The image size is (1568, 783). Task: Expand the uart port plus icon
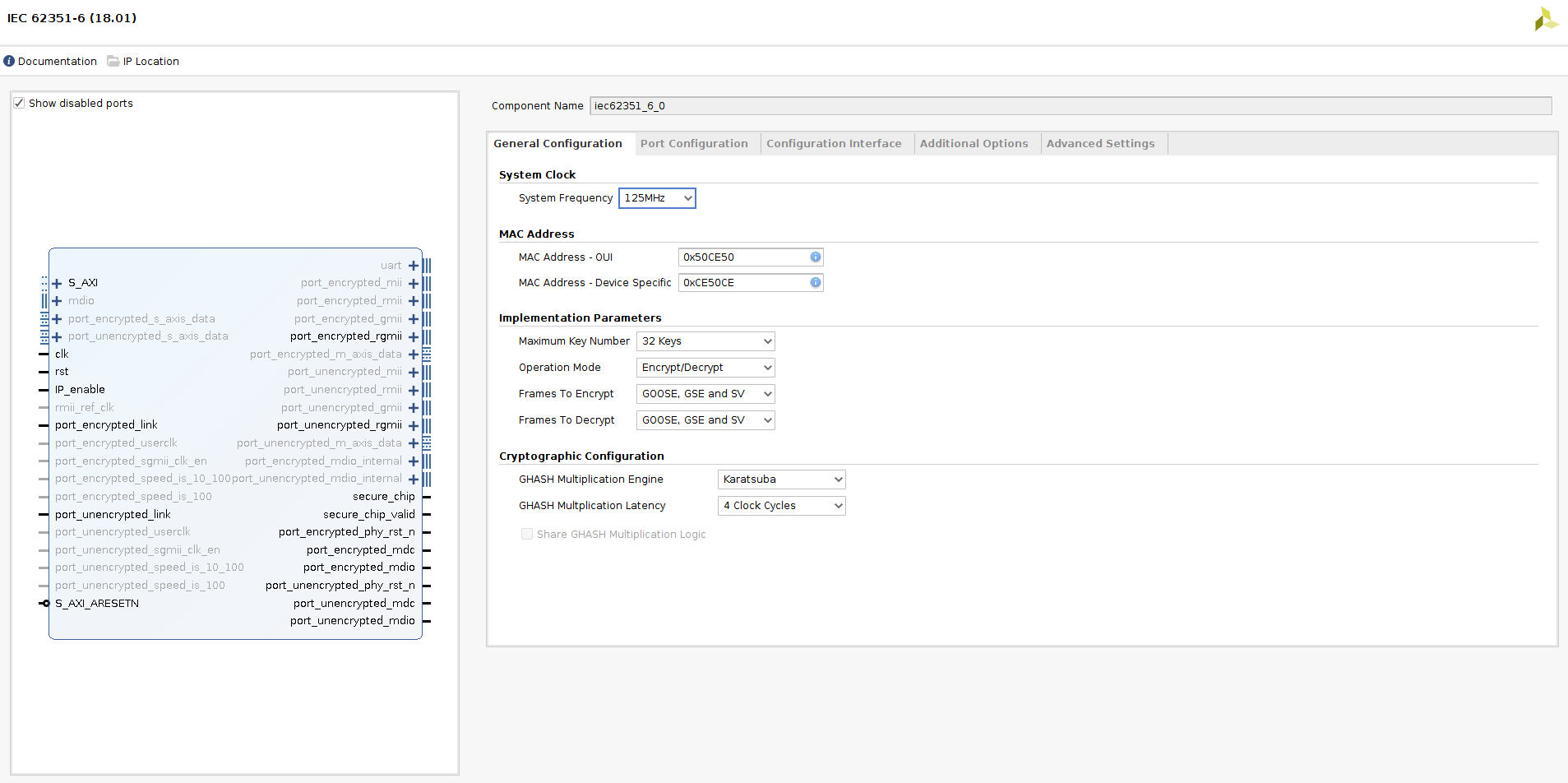pos(414,266)
